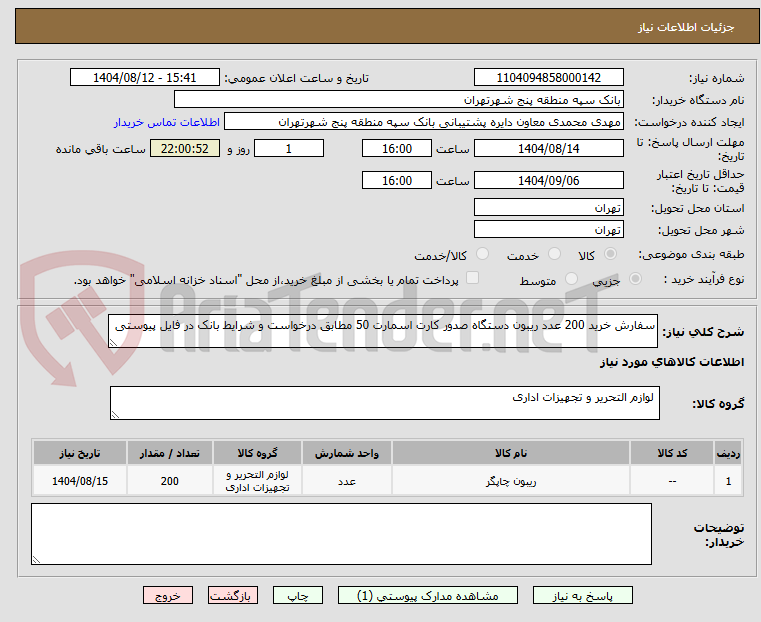Click the announcement date field 1404/08/12 - 15:41
Screen dimensions: 761x622
point(145,78)
